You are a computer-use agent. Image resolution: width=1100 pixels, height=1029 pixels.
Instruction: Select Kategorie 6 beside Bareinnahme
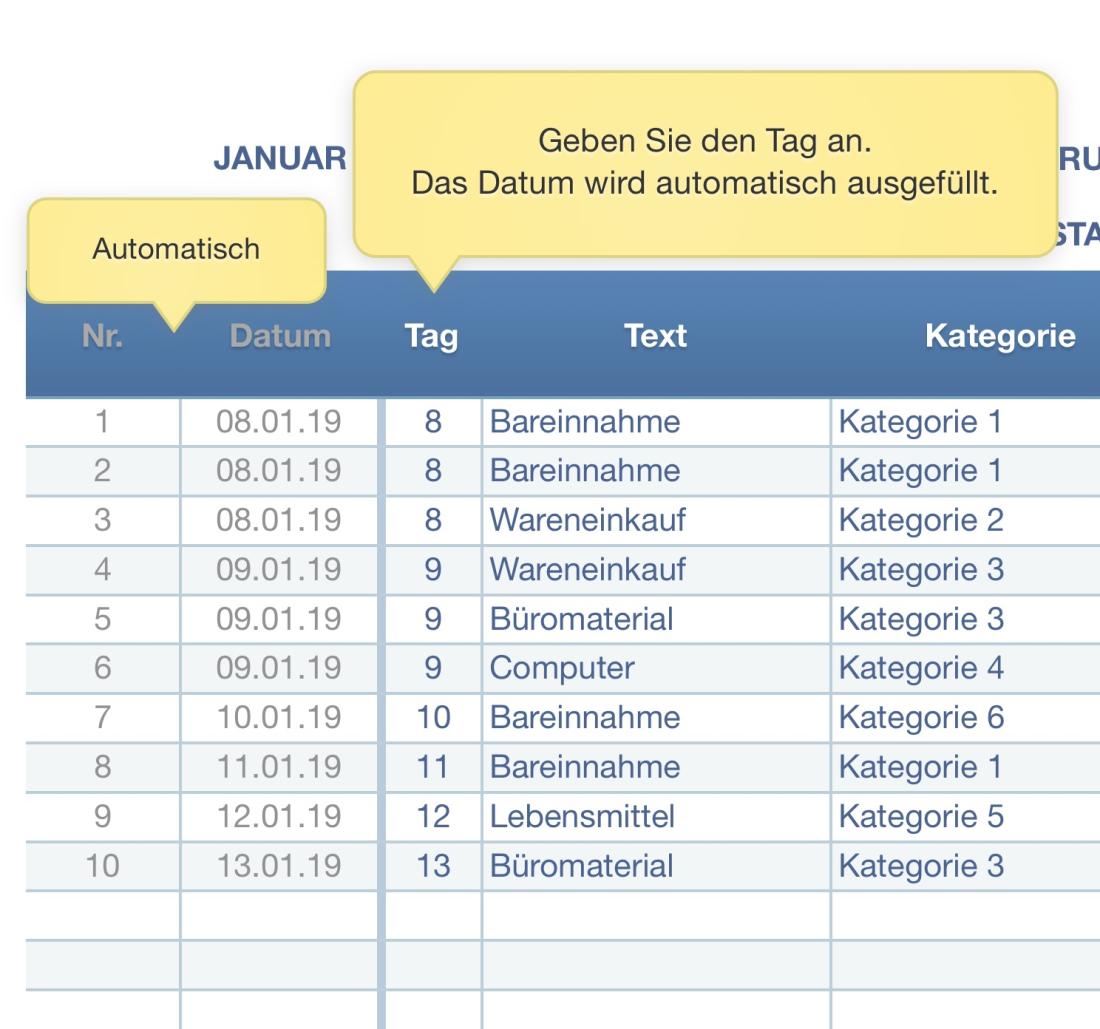(921, 717)
